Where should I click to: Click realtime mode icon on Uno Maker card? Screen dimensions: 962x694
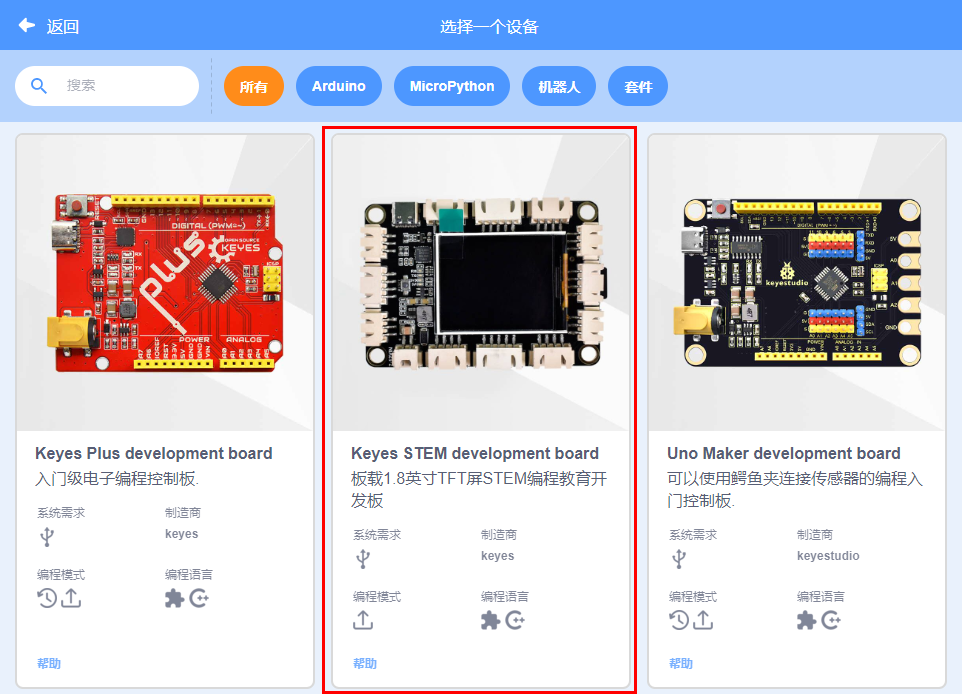(x=679, y=620)
